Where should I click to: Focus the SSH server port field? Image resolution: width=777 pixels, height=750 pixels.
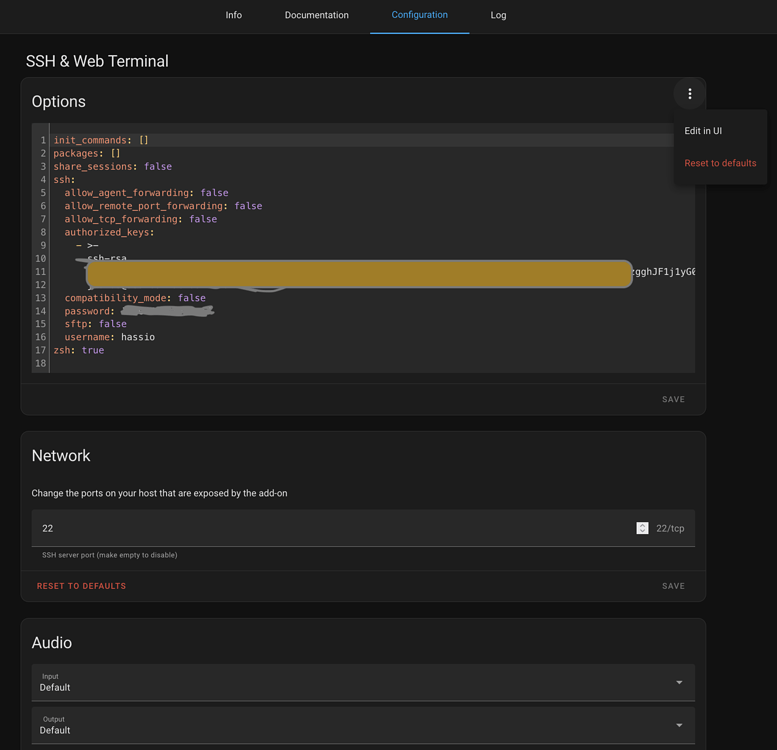click(330, 528)
